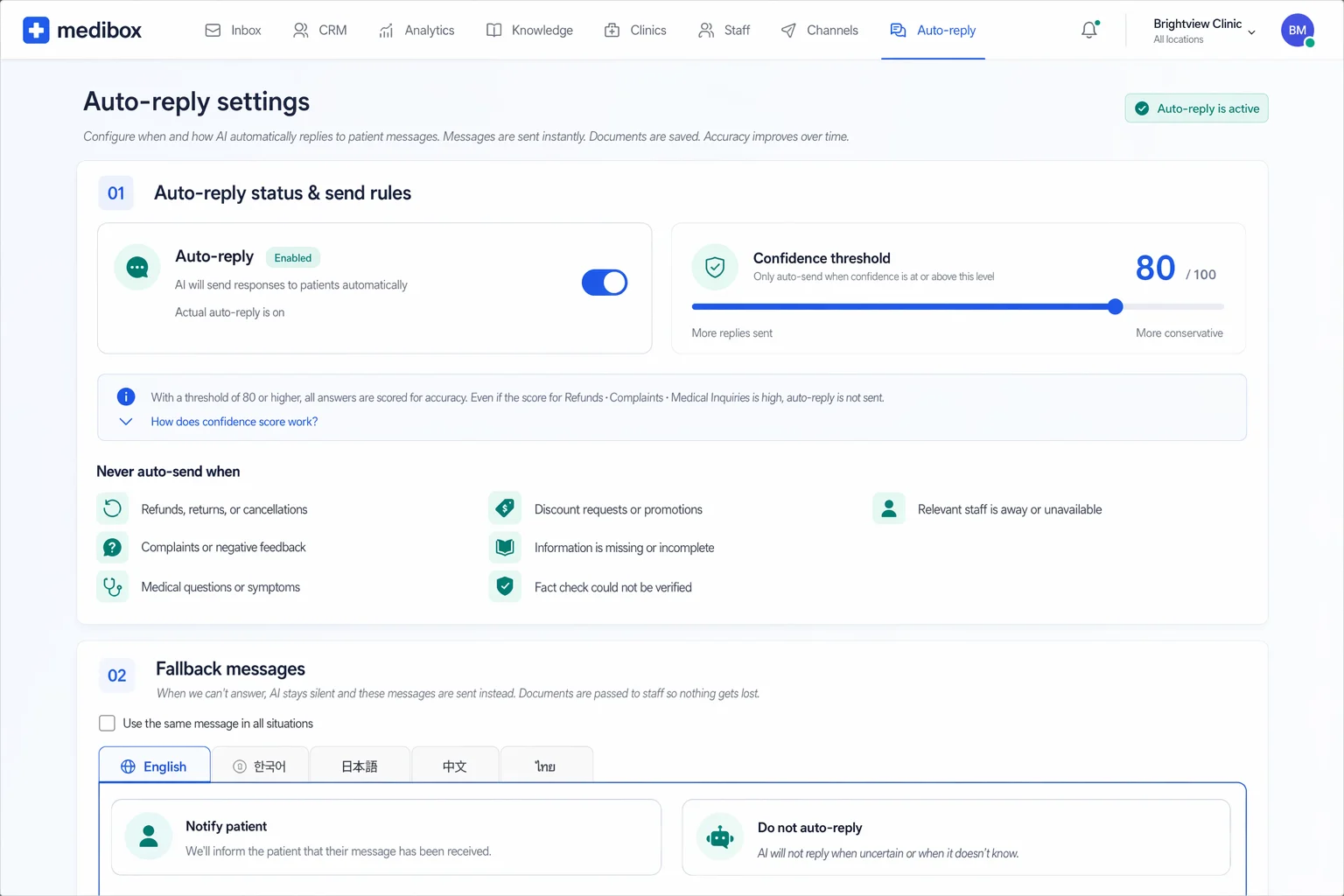Click the stethoscope icon for Medical questions
1344x896 pixels.
point(113,586)
